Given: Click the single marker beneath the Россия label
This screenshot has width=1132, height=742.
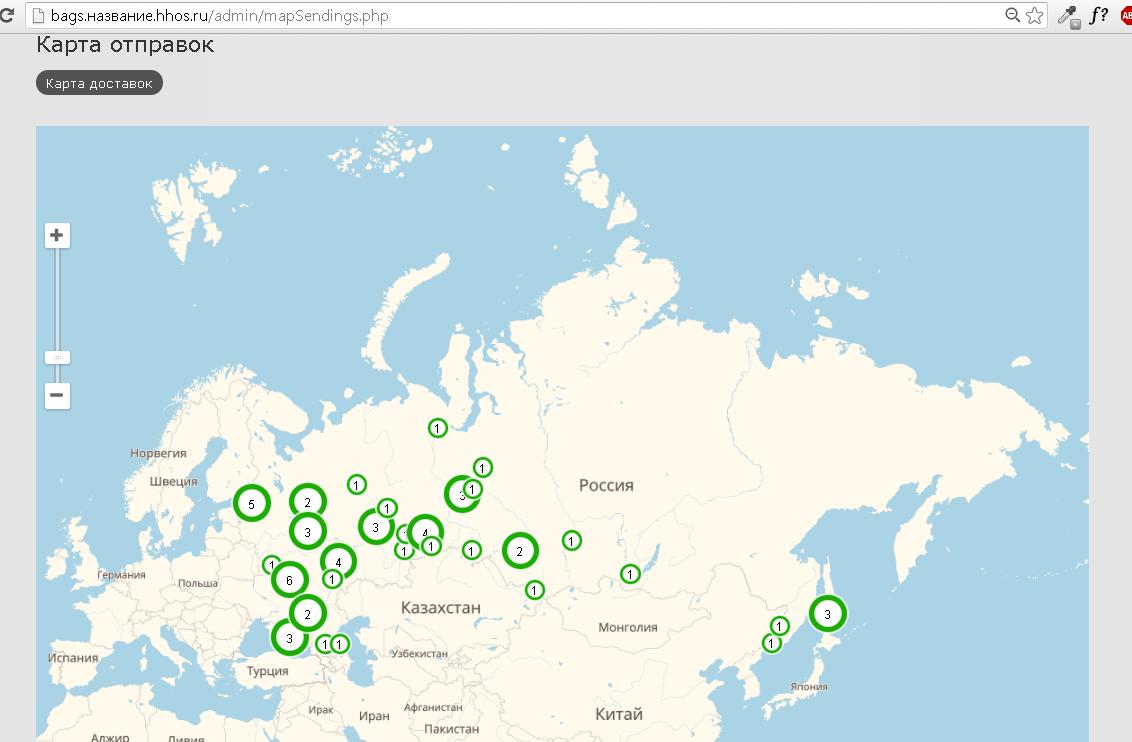Looking at the screenshot, I should click(572, 540).
